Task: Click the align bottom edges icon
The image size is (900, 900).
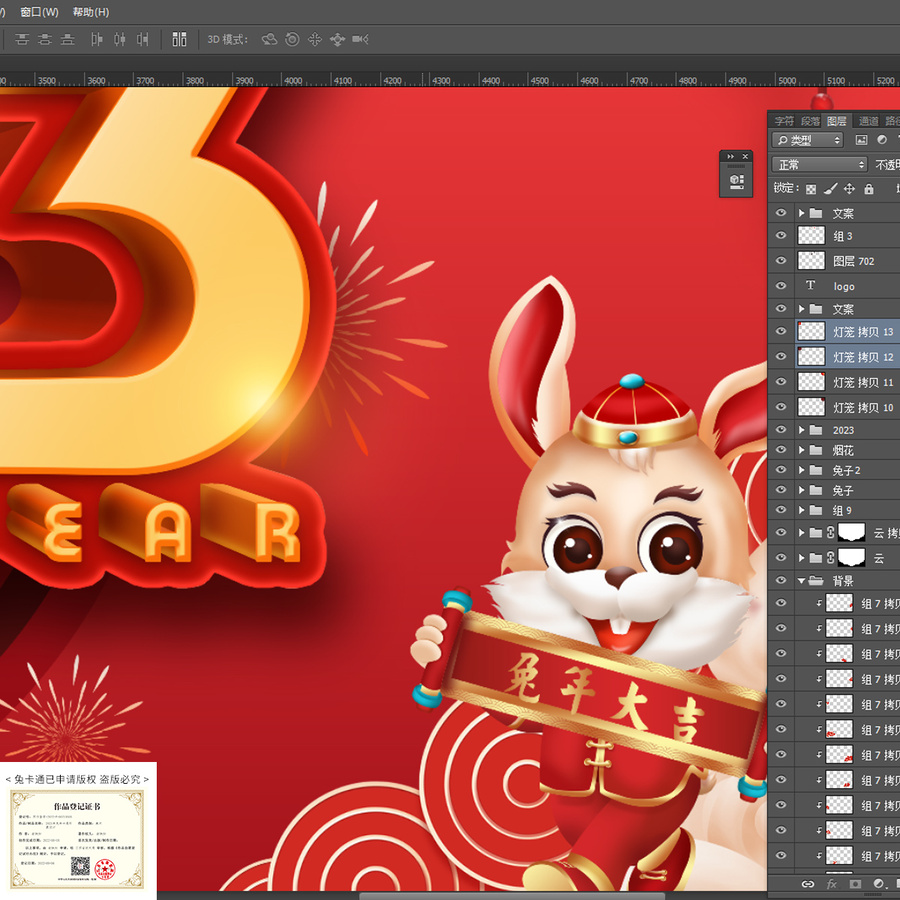Action: (x=68, y=39)
